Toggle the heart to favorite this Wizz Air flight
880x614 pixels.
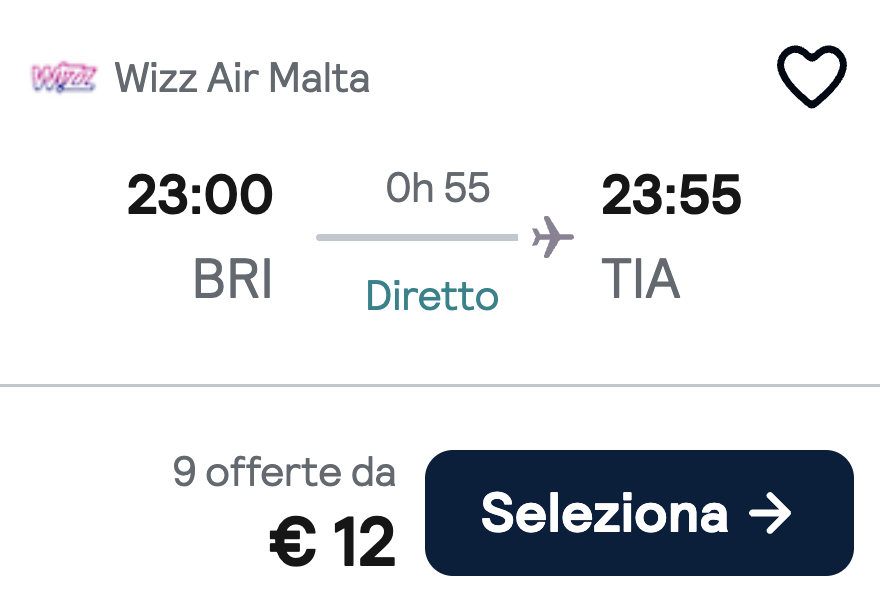pos(812,75)
